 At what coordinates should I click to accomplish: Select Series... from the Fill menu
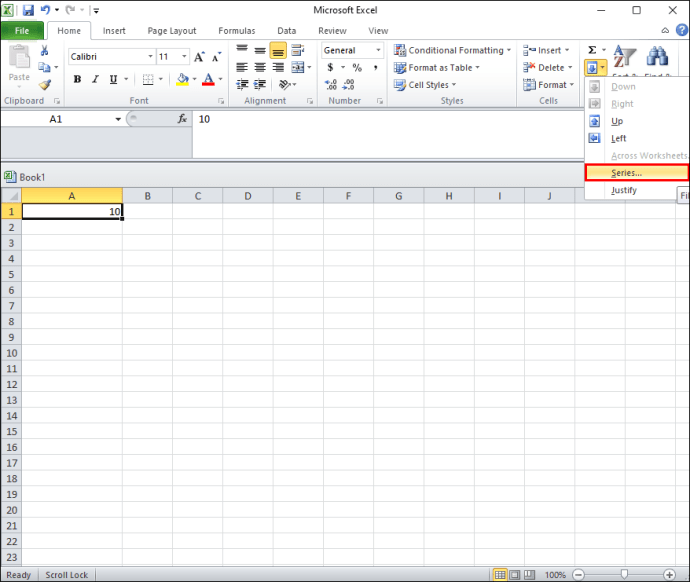627,173
